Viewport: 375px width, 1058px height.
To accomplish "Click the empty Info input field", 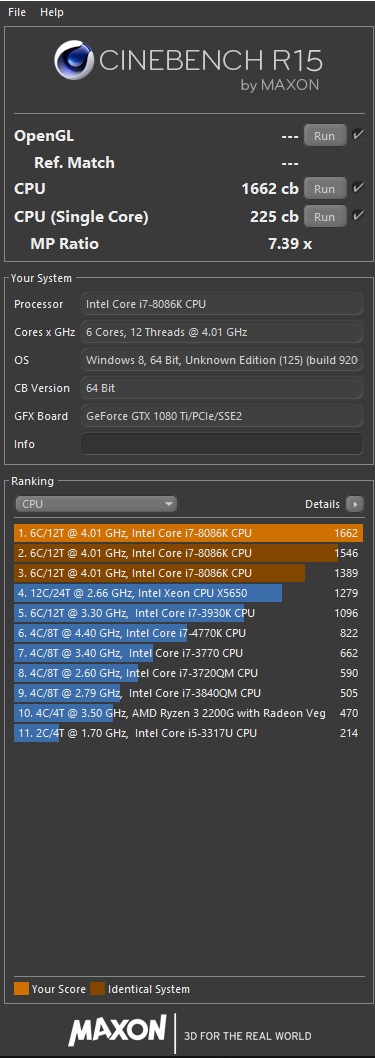I will [x=222, y=444].
